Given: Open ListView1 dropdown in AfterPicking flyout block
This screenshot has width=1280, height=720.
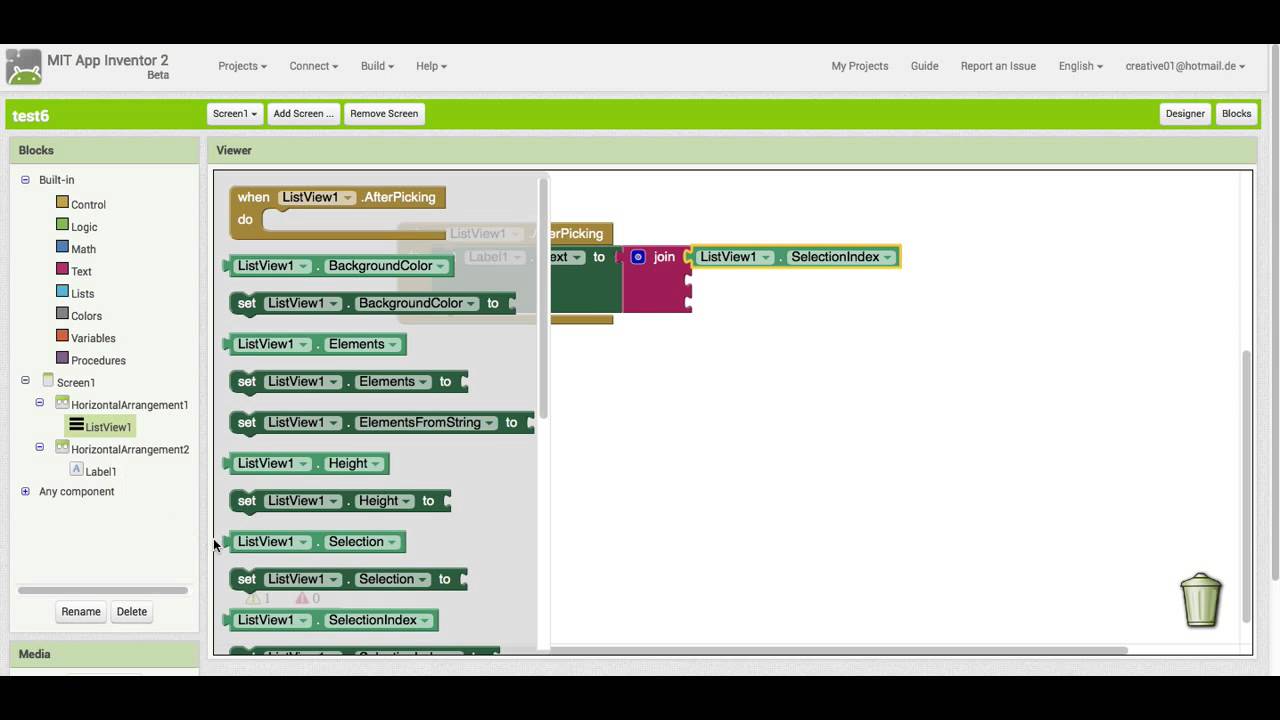Looking at the screenshot, I should pos(348,198).
